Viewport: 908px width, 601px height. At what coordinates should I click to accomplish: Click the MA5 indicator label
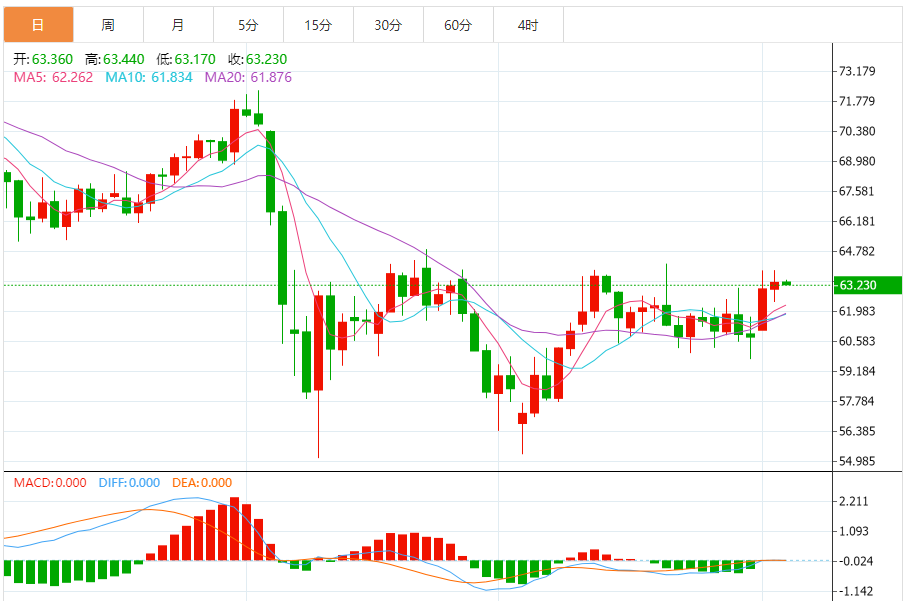point(53,78)
